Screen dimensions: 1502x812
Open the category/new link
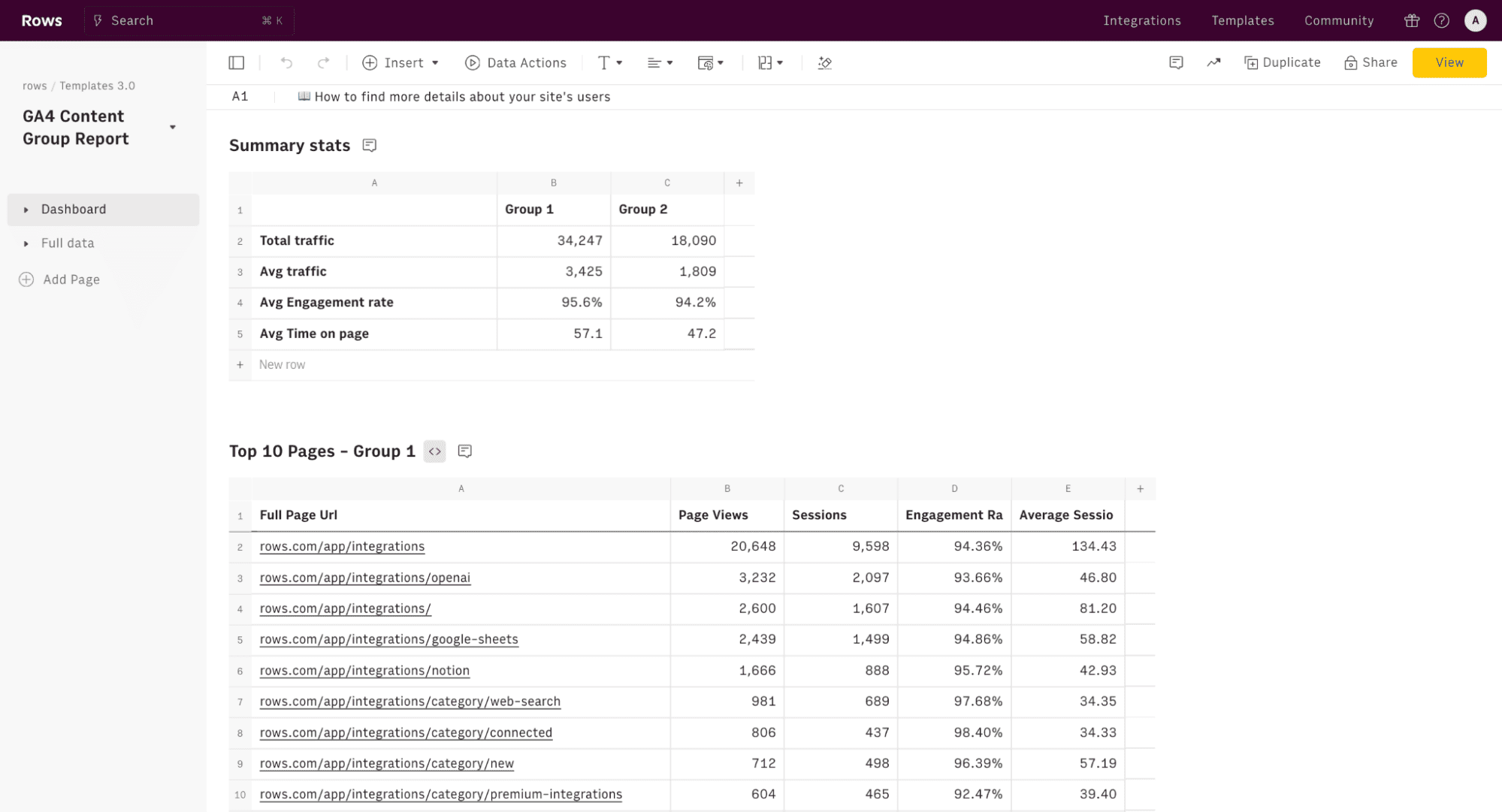[386, 764]
